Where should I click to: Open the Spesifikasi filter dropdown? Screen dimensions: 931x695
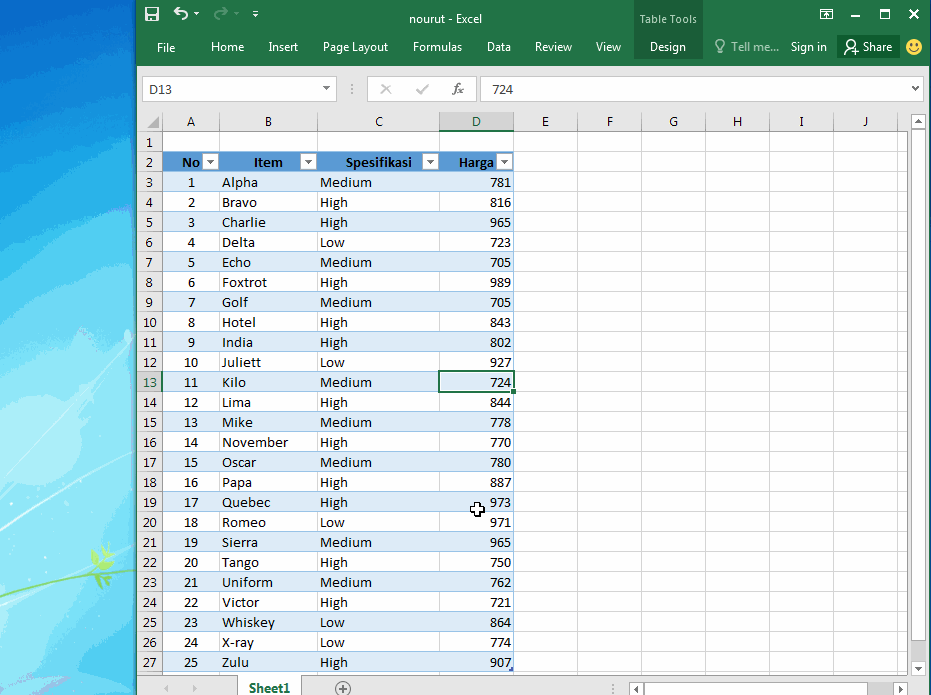(x=430, y=161)
